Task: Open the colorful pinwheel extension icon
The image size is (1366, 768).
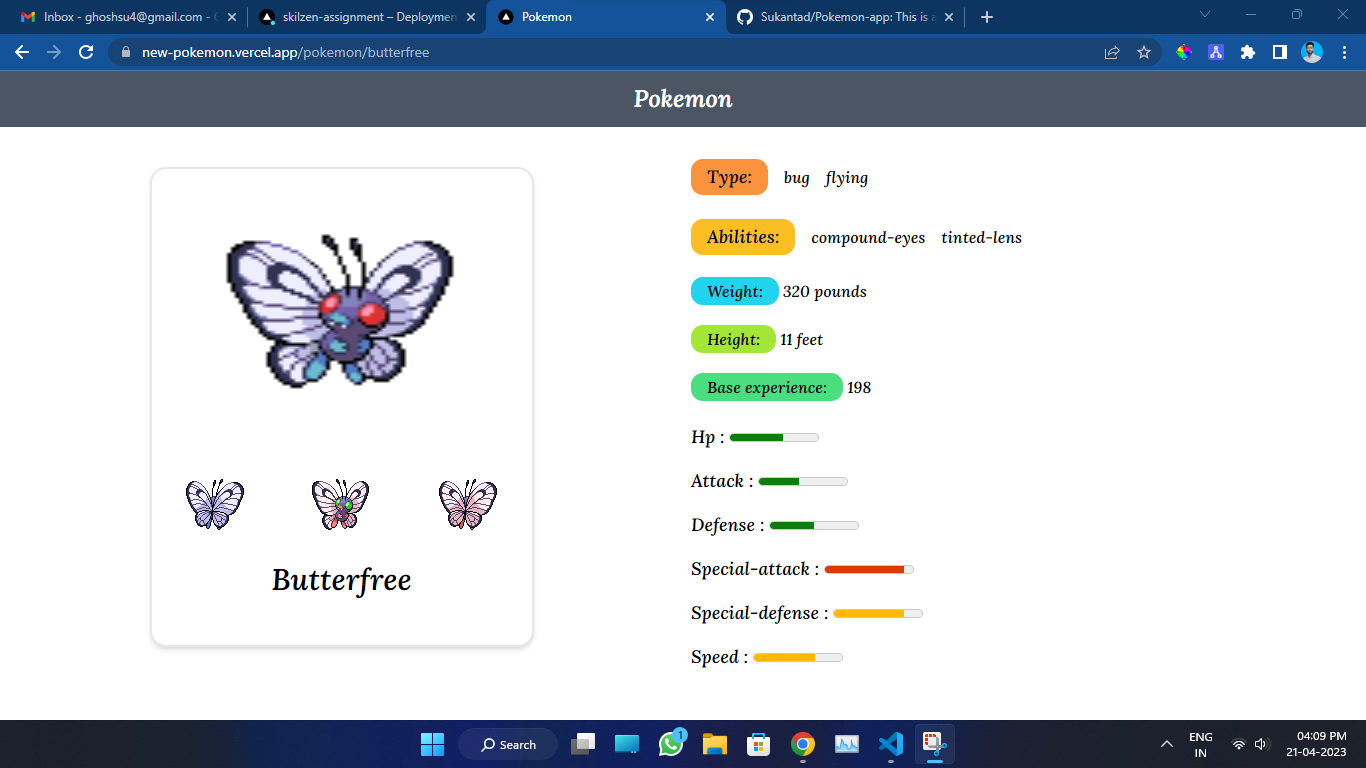Action: pos(1184,52)
